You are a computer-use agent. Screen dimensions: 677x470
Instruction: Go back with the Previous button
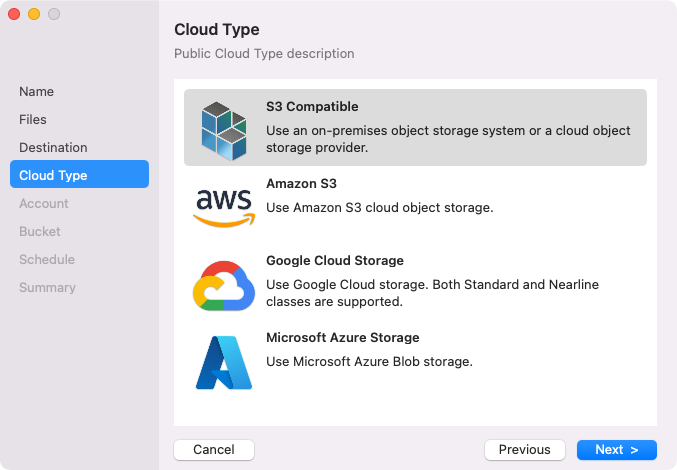[525, 450]
